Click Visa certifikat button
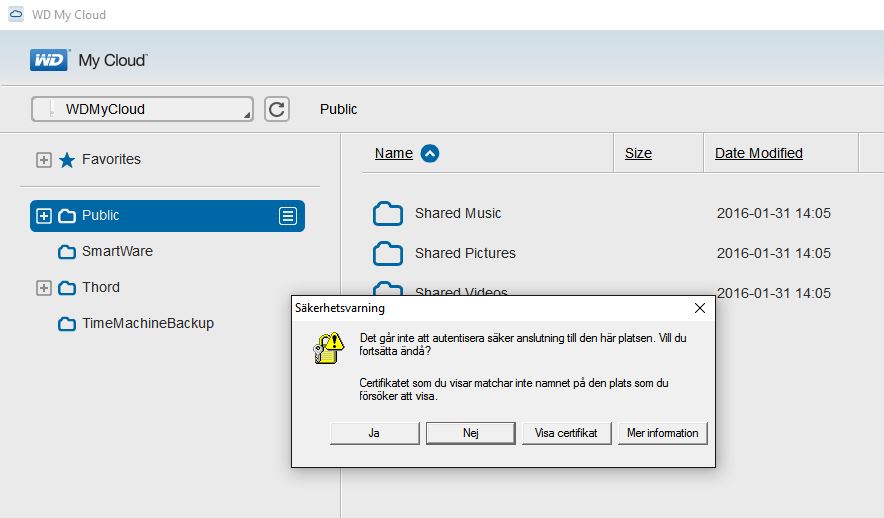884x518 pixels. pyautogui.click(x=567, y=433)
